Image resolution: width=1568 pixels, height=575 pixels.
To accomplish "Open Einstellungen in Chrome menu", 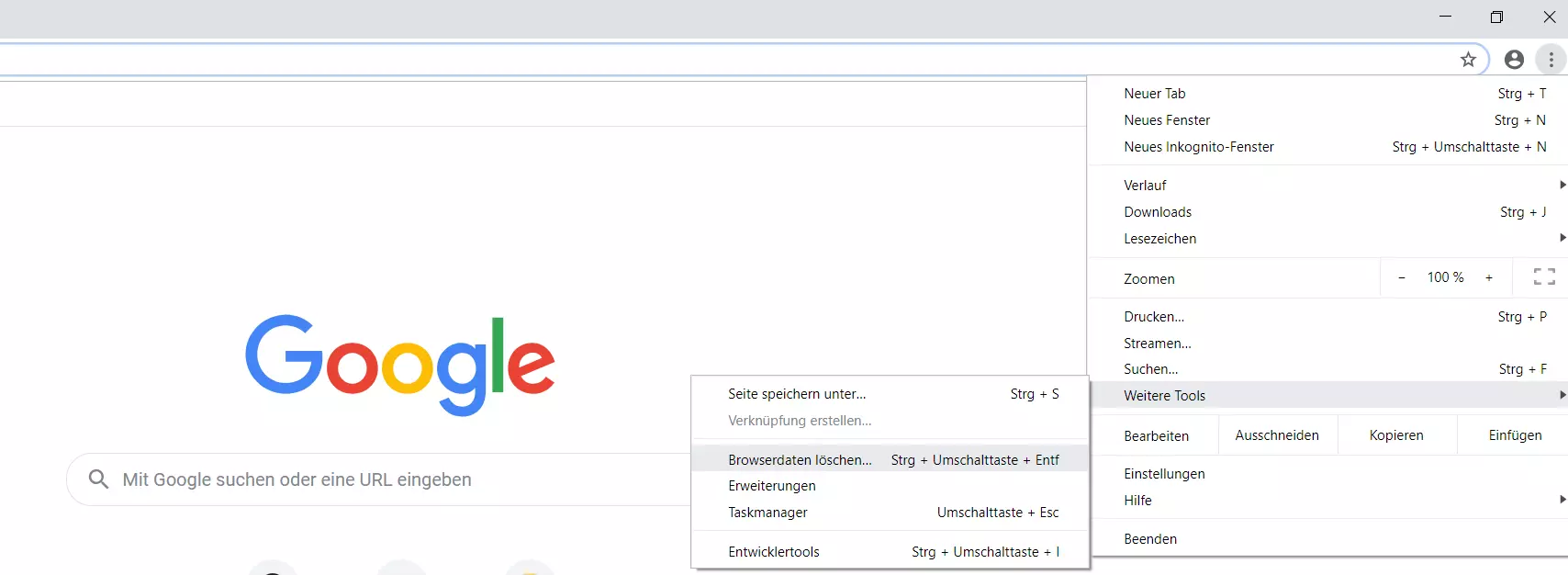I will coord(1164,474).
